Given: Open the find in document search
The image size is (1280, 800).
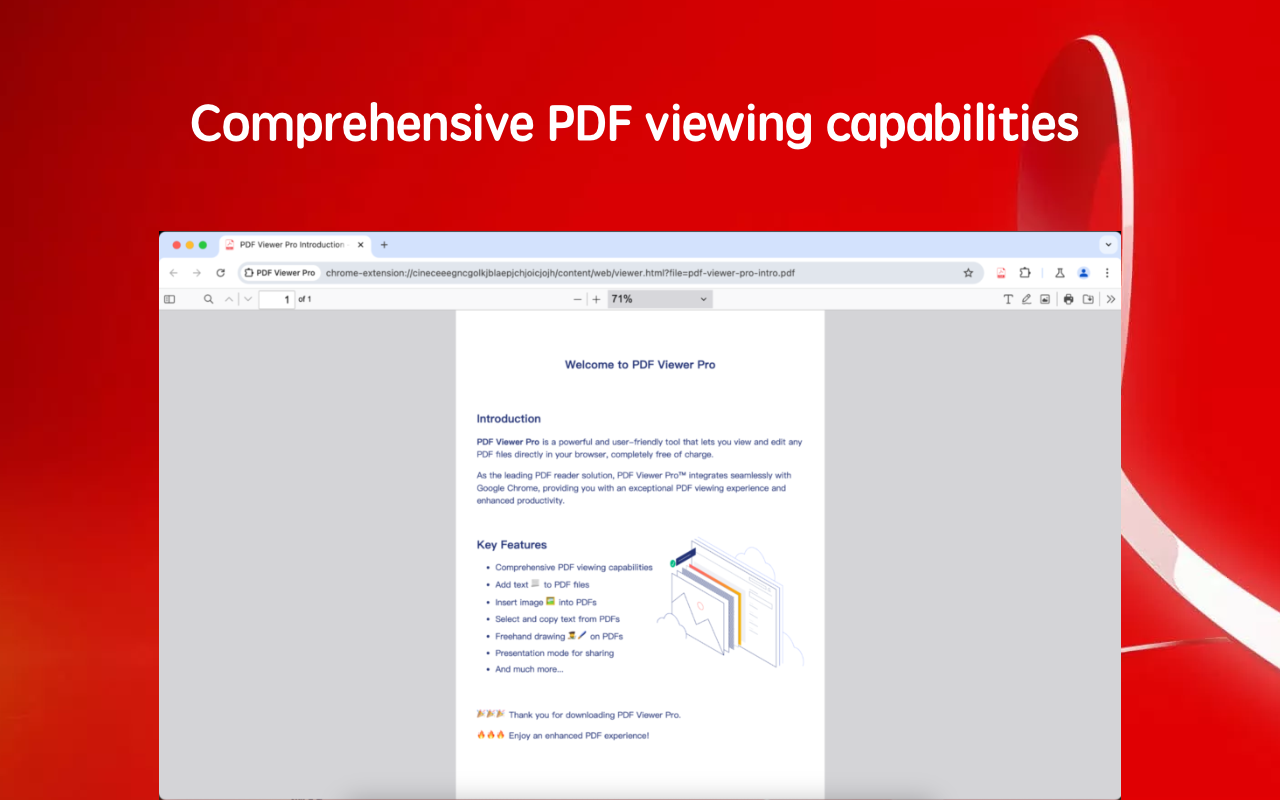Looking at the screenshot, I should (x=209, y=299).
